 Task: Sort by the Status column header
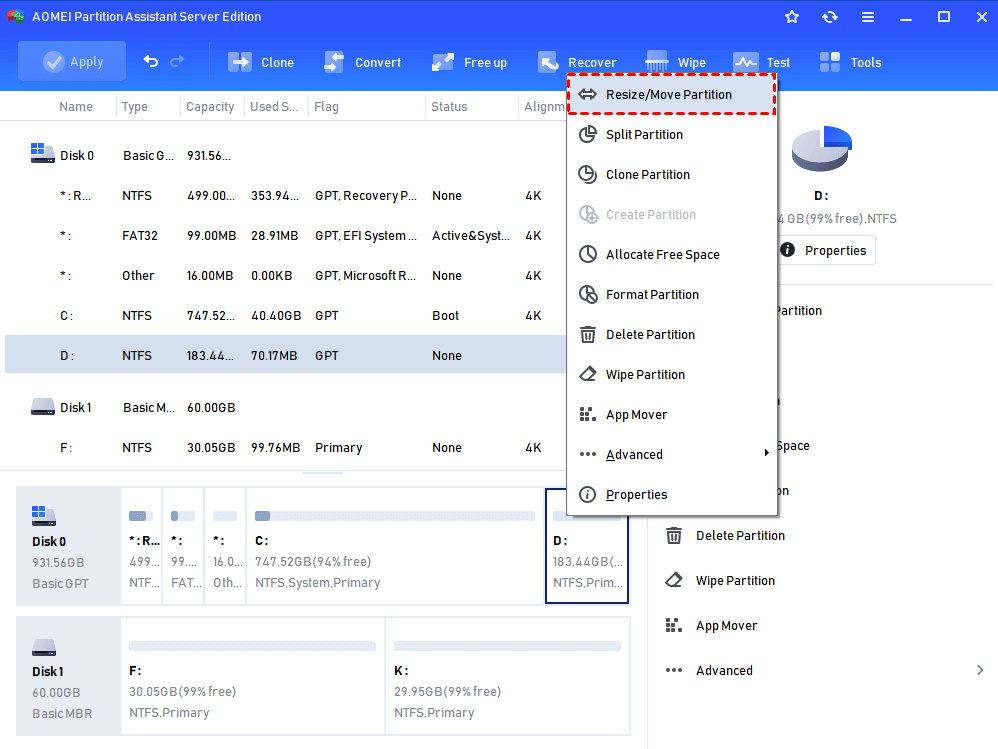point(449,106)
